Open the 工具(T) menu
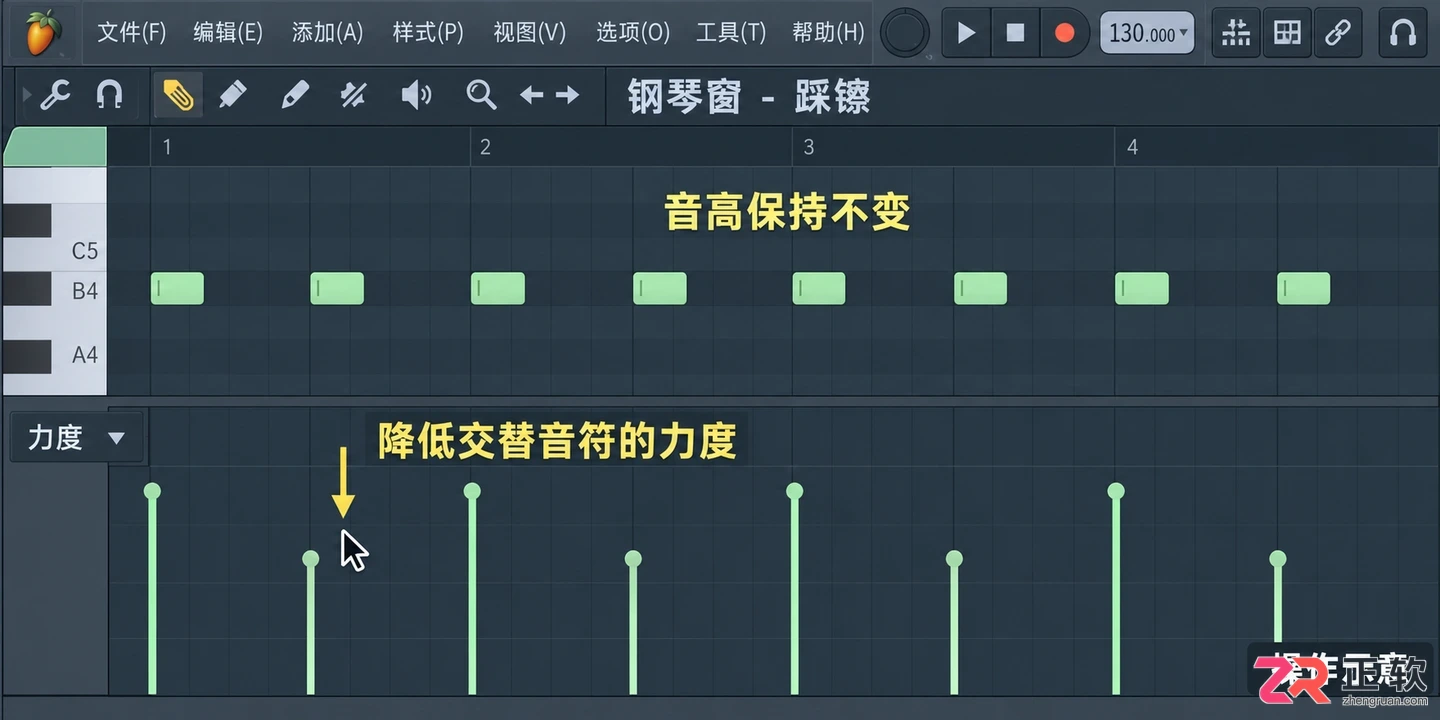Image resolution: width=1440 pixels, height=720 pixels. point(731,33)
